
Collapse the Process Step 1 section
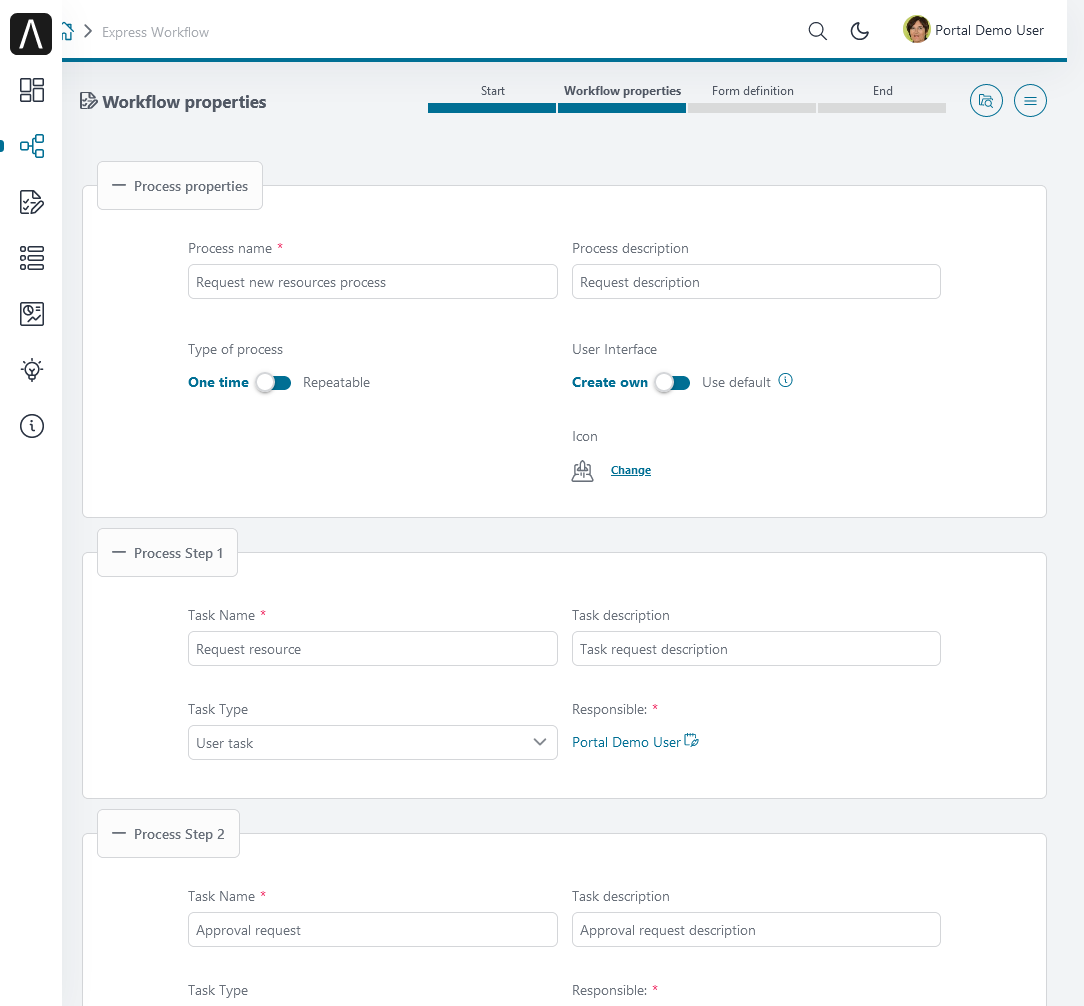168,553
